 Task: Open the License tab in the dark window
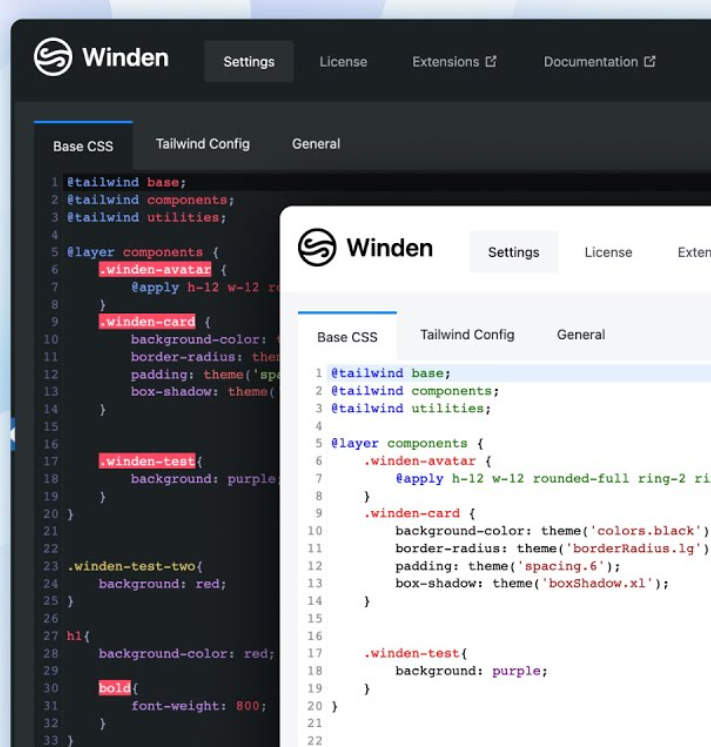343,61
